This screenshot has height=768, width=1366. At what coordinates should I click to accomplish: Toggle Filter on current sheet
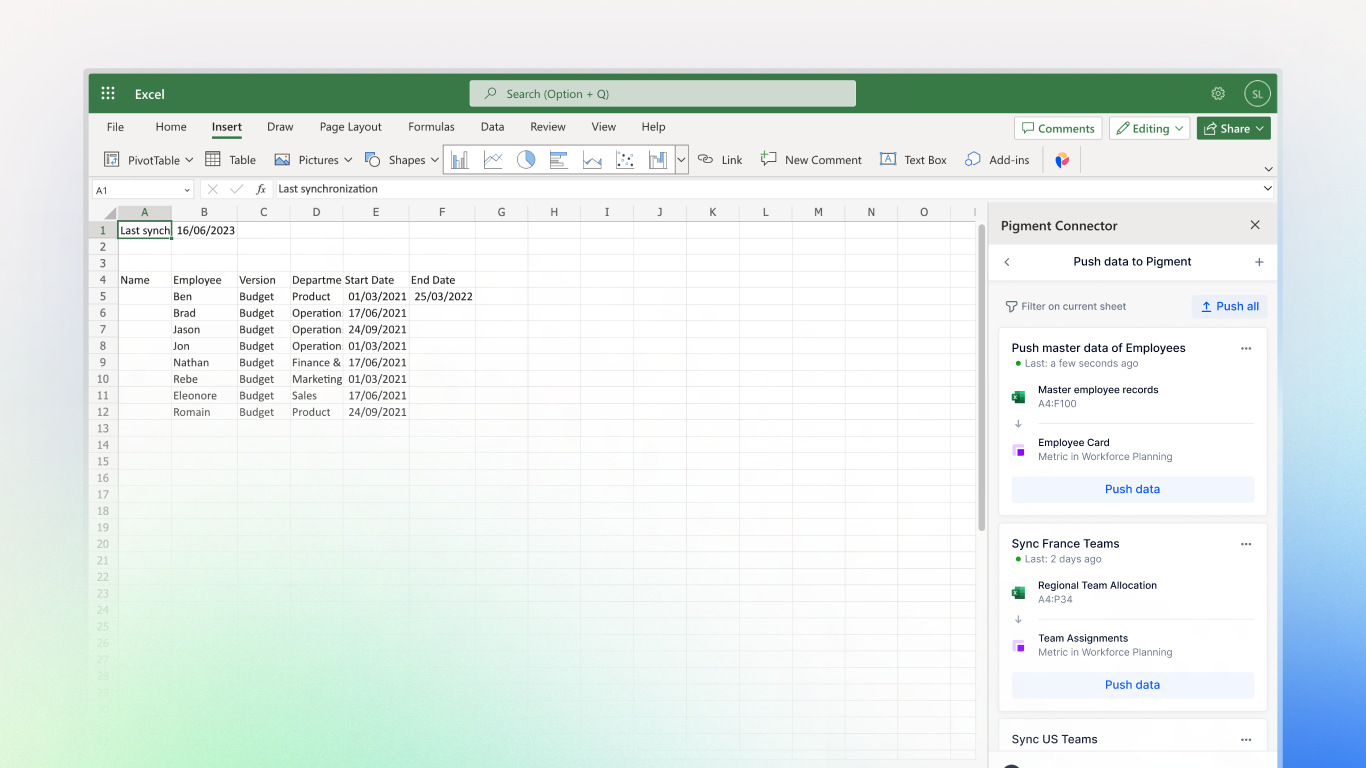point(1066,307)
